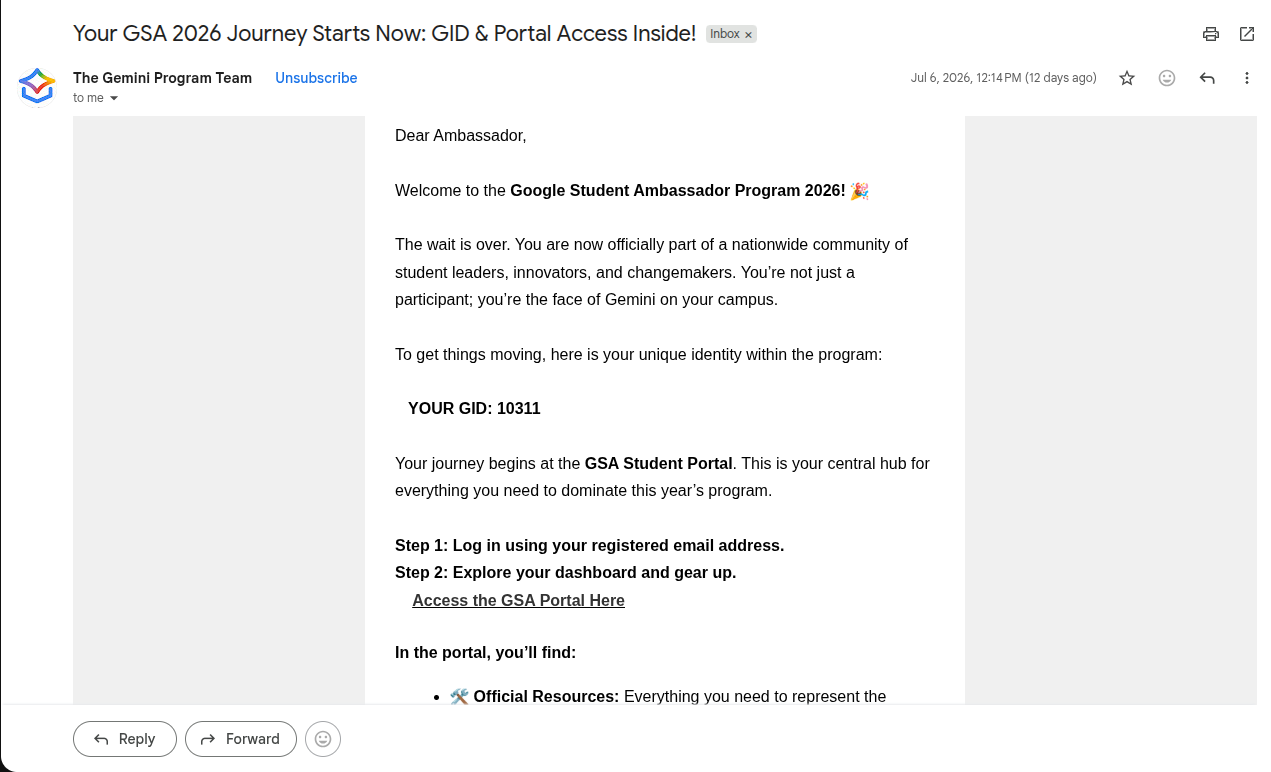Image resolution: width=1271 pixels, height=772 pixels.
Task: Click the sender name 'The Gemini Program Team'
Action: tap(162, 78)
